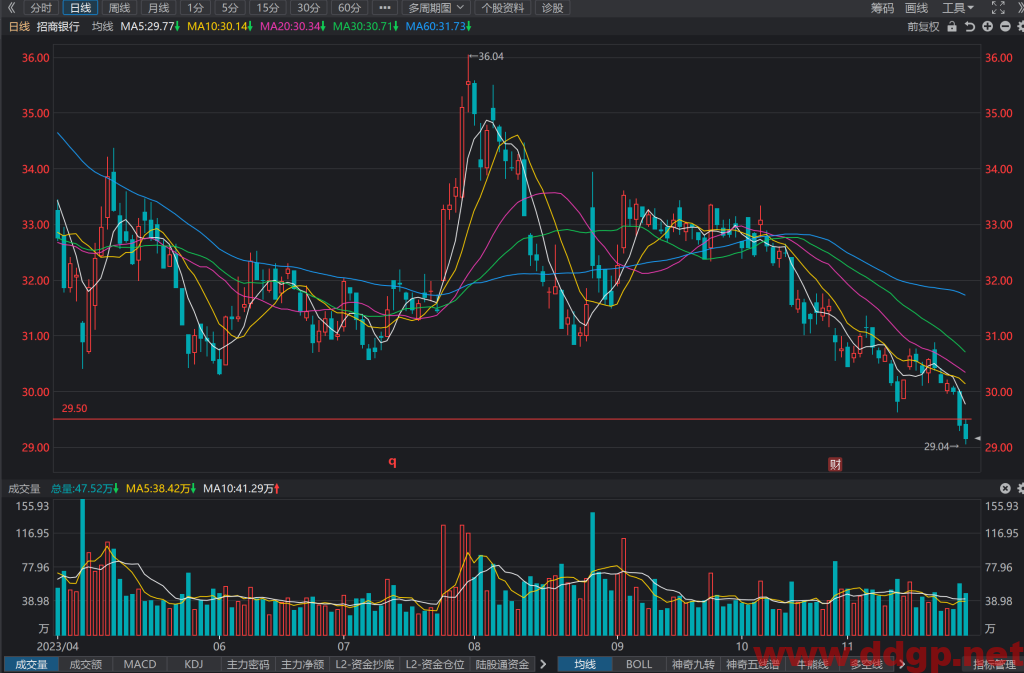Select the 成交量 indicator tab
1024x673 pixels.
pyautogui.click(x=31, y=665)
